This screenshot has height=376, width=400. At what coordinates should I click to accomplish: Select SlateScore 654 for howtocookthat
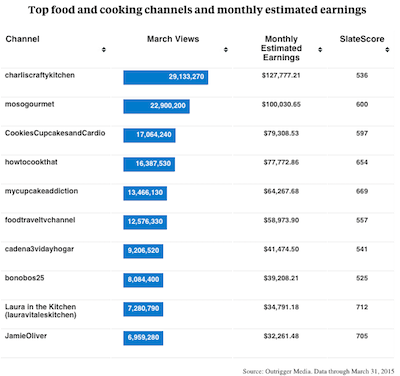coord(362,163)
